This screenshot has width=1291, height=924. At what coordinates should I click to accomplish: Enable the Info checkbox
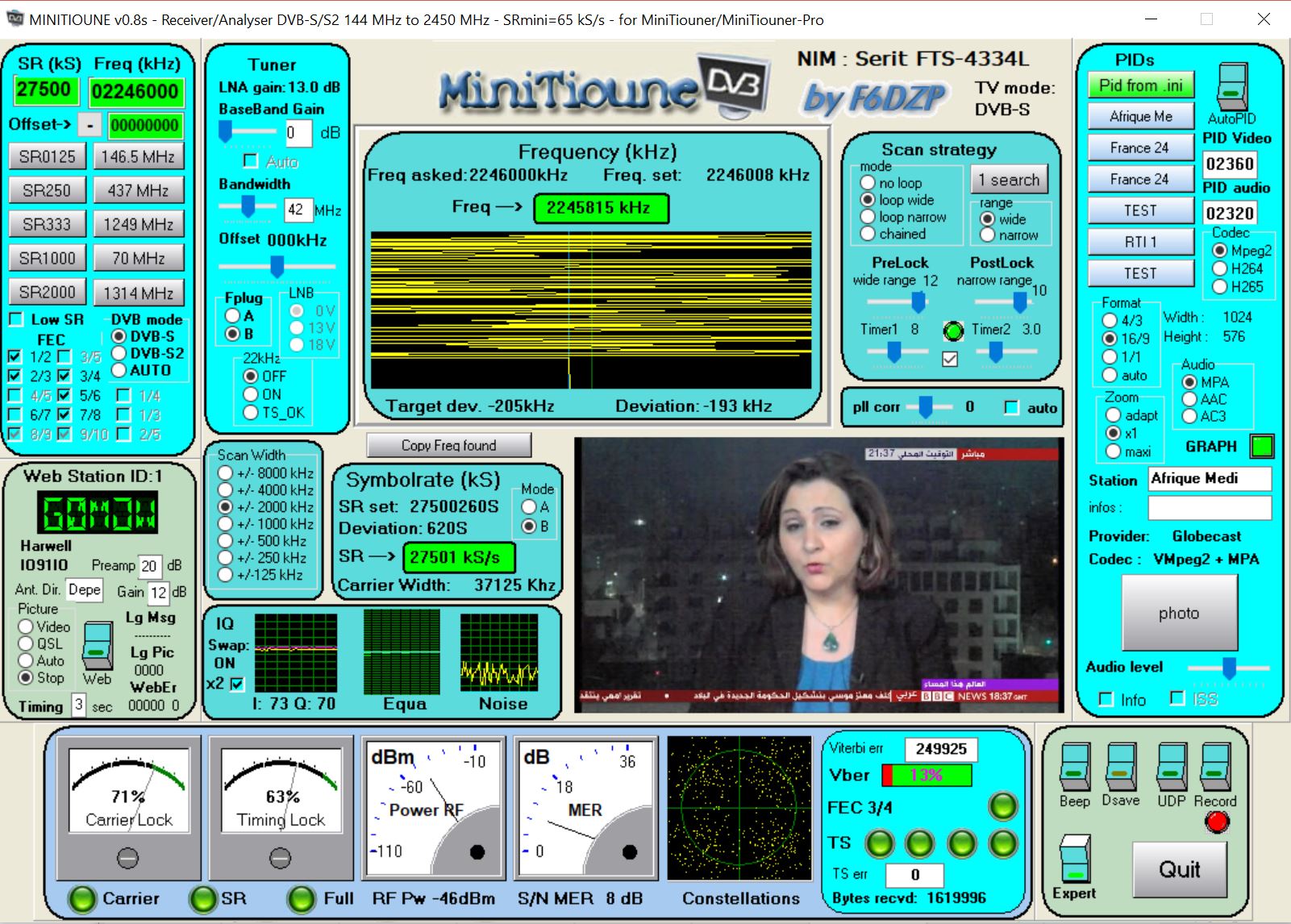[x=1106, y=699]
